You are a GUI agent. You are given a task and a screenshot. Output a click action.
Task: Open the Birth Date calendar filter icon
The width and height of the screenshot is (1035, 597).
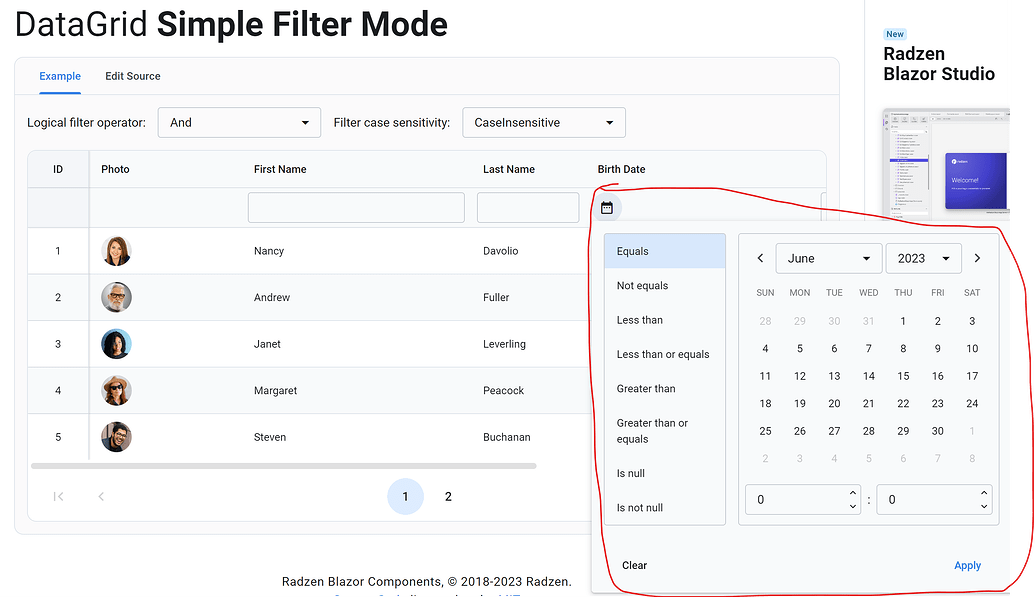point(607,208)
